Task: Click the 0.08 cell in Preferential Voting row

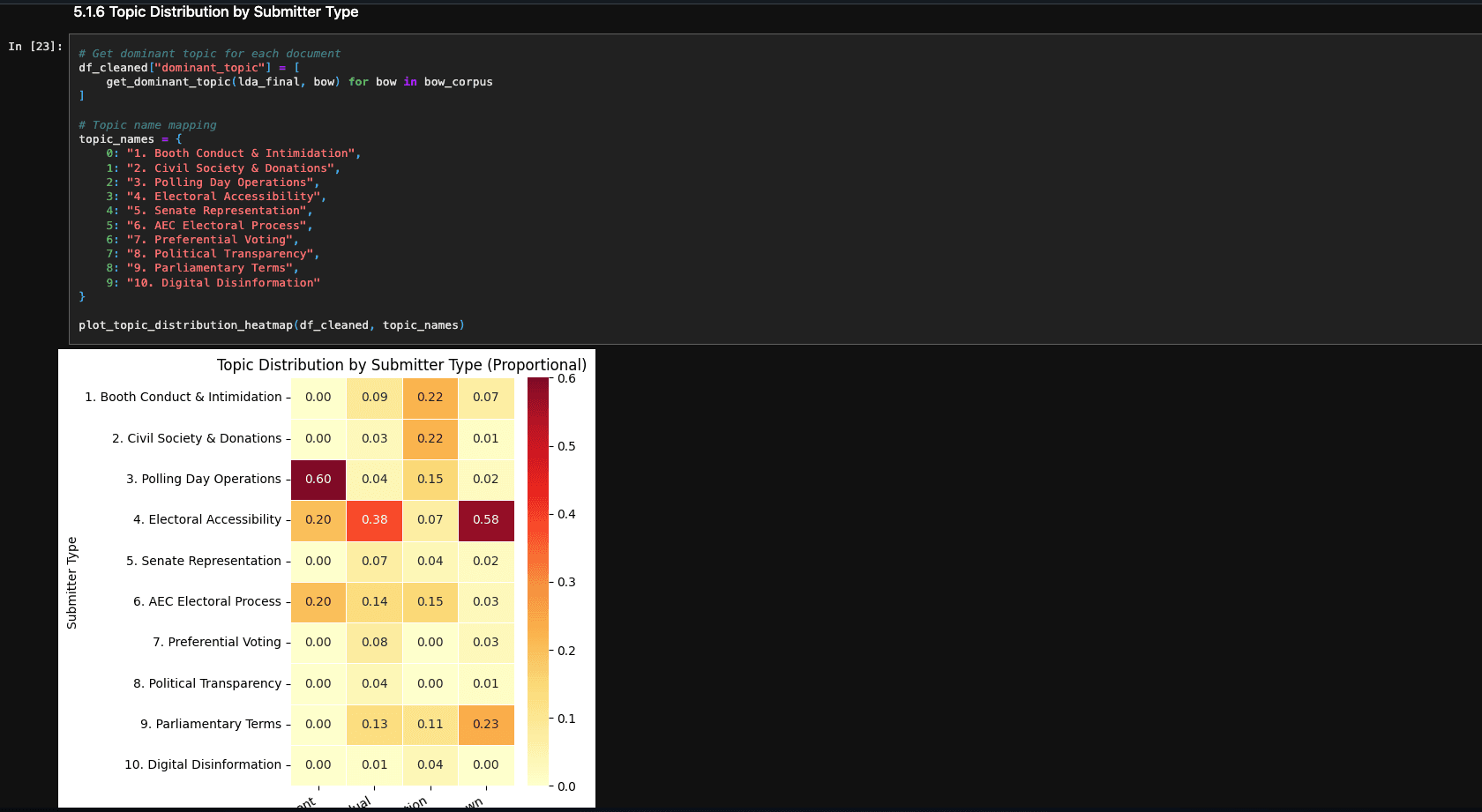Action: point(375,642)
